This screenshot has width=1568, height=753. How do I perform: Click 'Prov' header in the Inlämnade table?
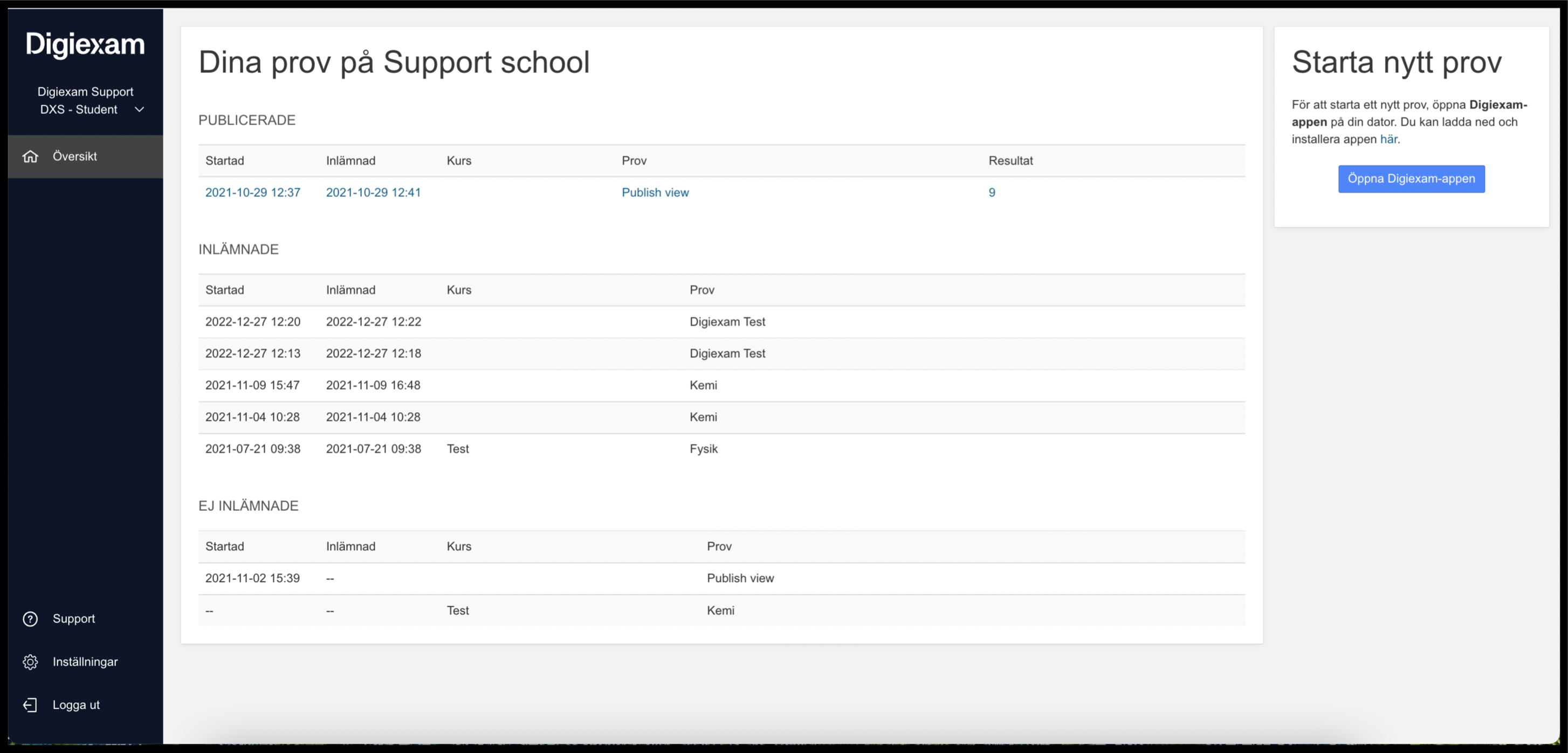[702, 290]
